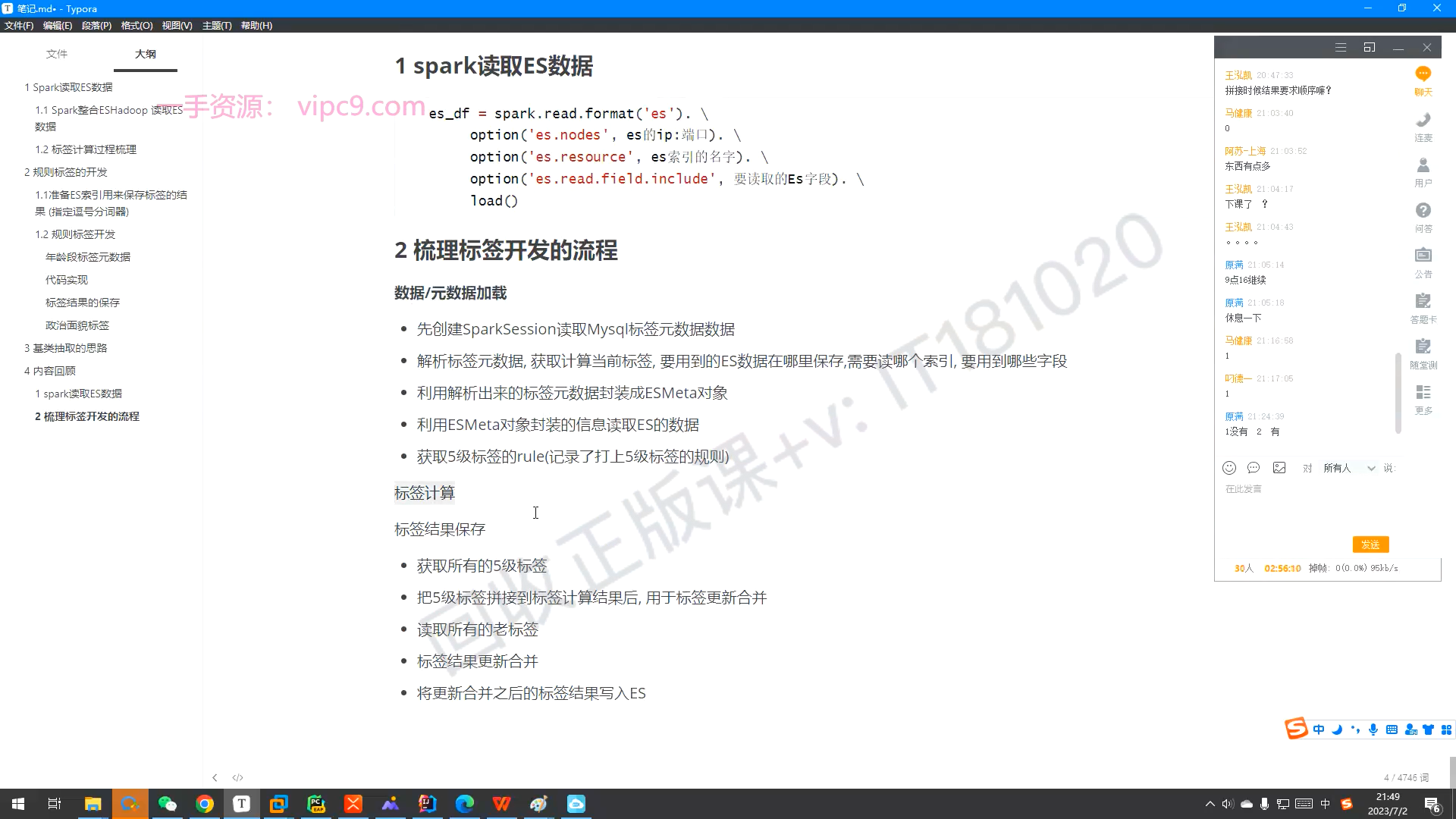Toggle Sogou Chinese/English input mode
The height and width of the screenshot is (819, 1456).
tap(1319, 730)
